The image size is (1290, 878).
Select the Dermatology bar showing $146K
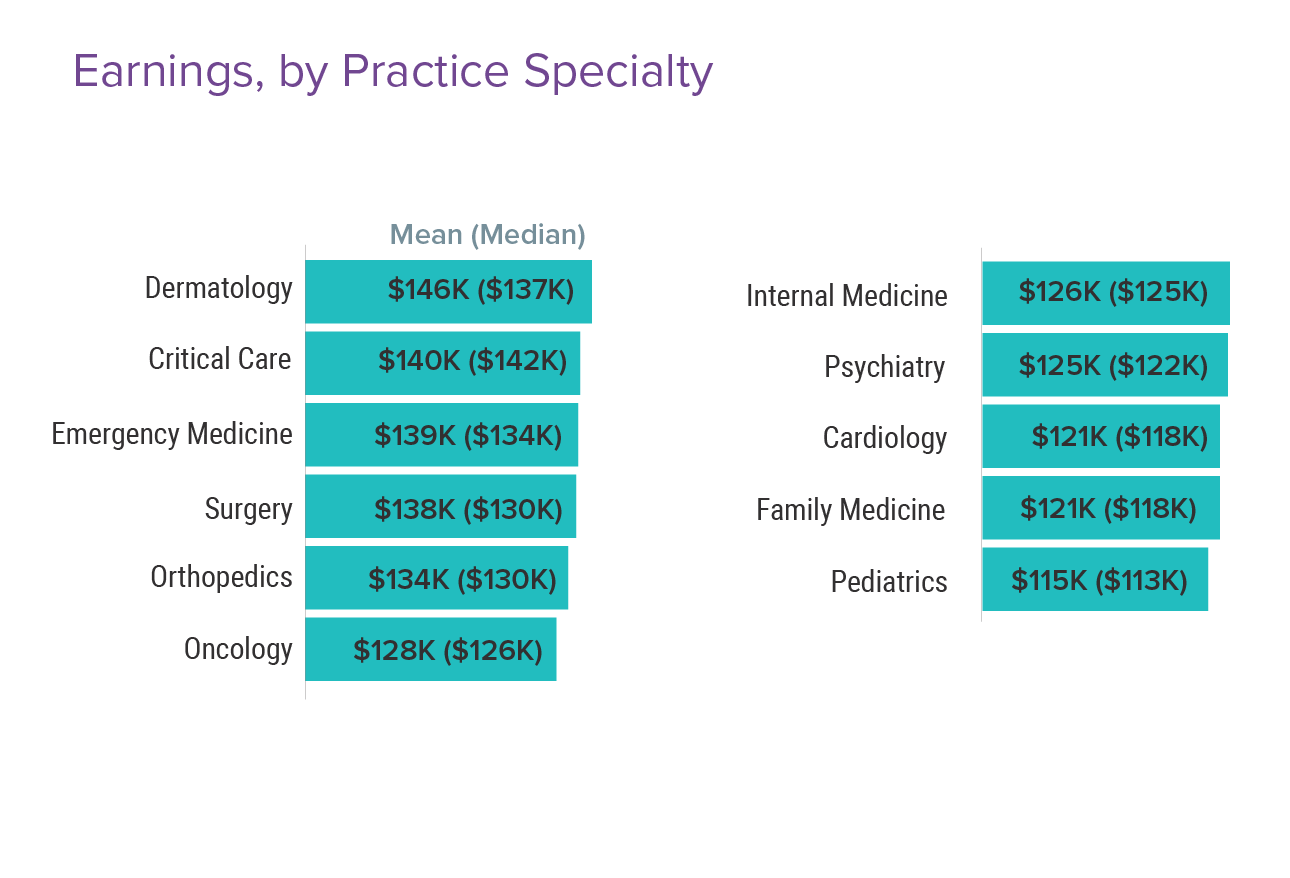448,291
